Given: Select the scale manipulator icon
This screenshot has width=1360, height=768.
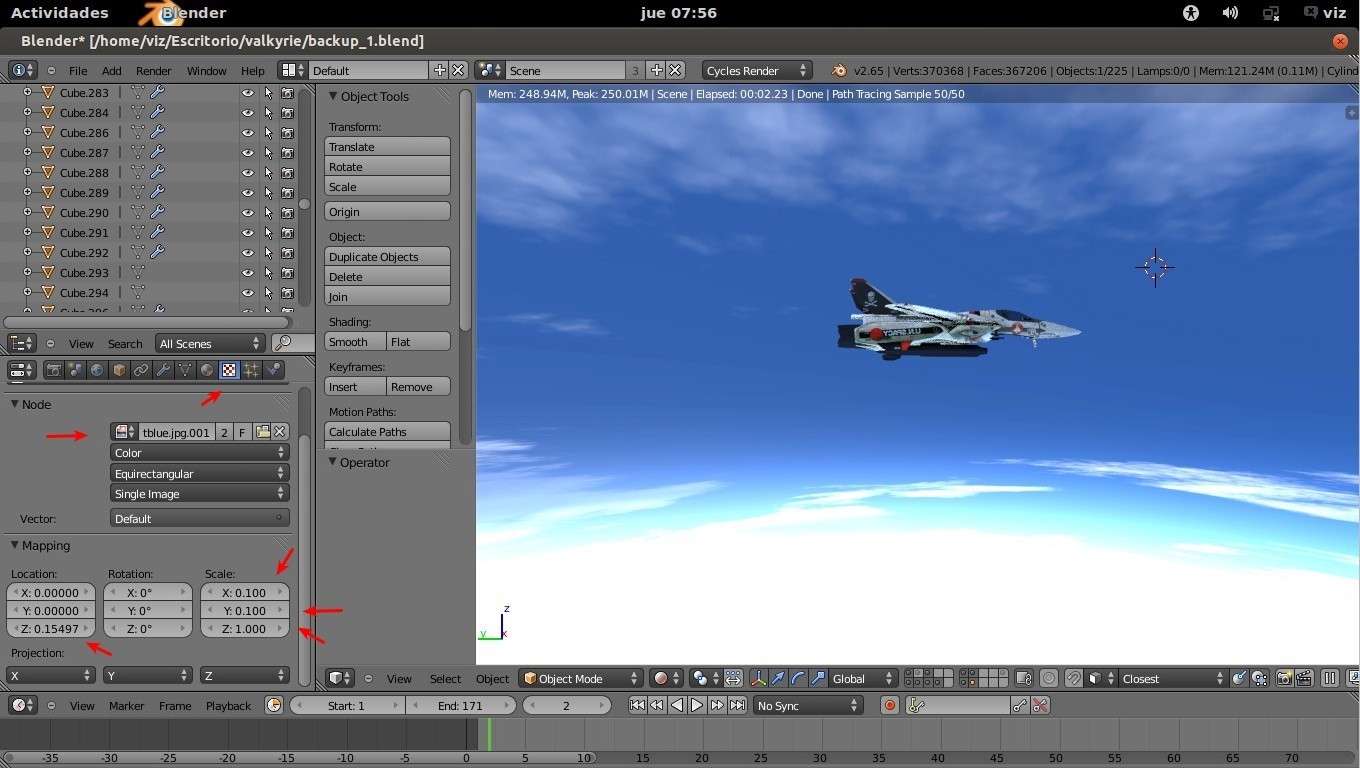Looking at the screenshot, I should tap(818, 678).
